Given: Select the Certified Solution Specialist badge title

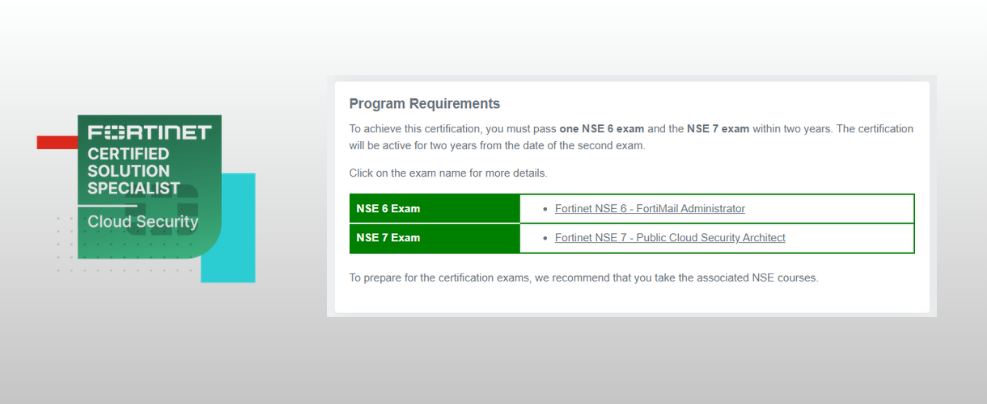Looking at the screenshot, I should [x=134, y=171].
